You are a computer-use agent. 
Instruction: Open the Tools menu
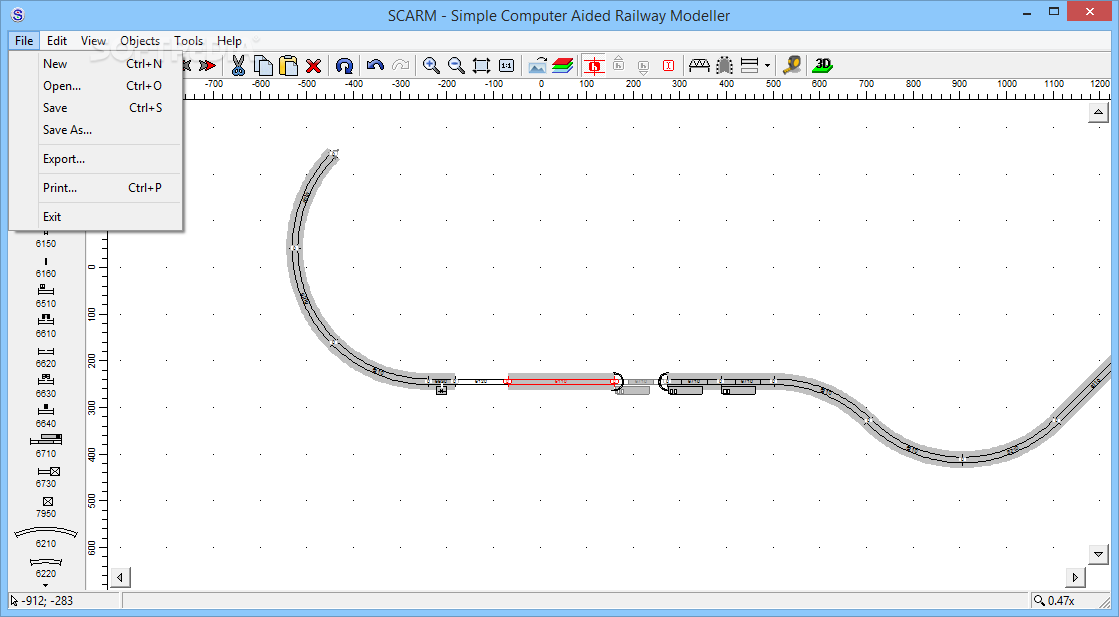188,41
